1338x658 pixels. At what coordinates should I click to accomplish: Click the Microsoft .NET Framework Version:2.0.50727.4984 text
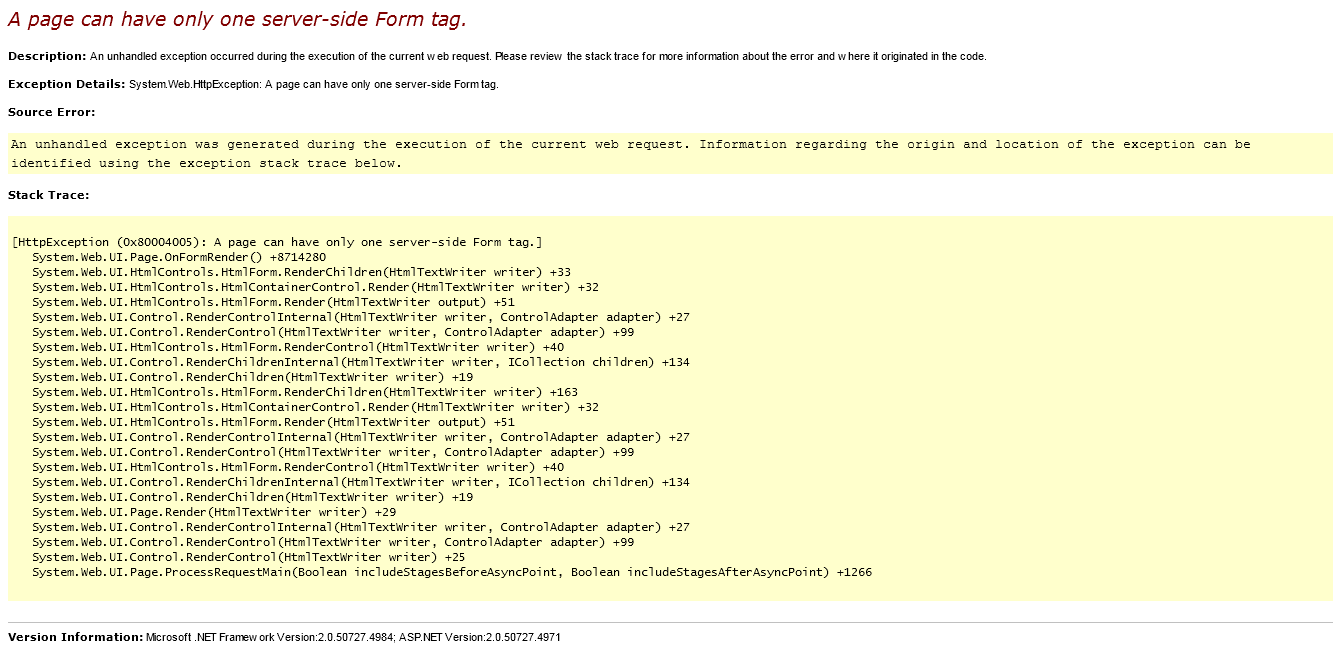click(269, 637)
